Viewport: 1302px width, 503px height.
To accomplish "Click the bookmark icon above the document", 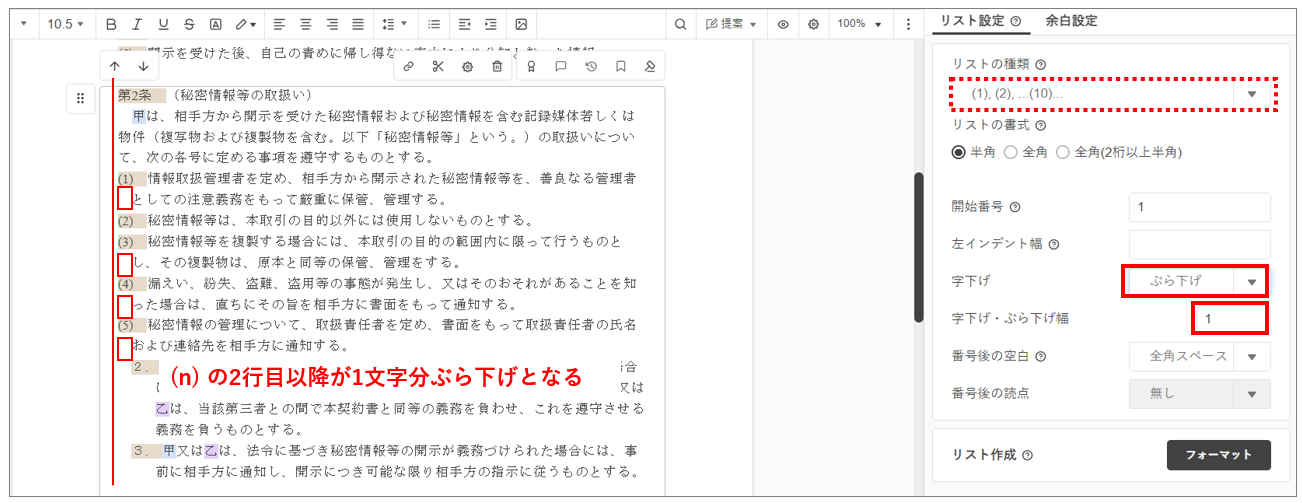I will (x=621, y=67).
